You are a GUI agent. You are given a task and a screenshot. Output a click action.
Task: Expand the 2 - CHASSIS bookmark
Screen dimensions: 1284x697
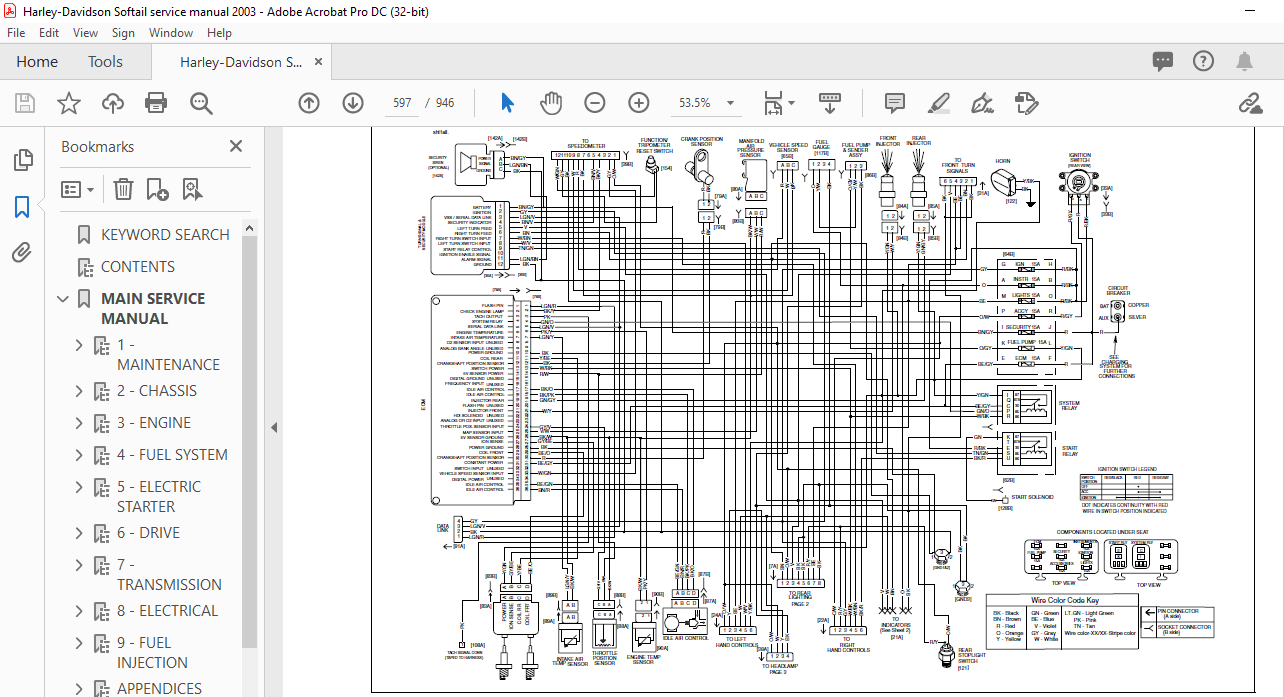80,391
